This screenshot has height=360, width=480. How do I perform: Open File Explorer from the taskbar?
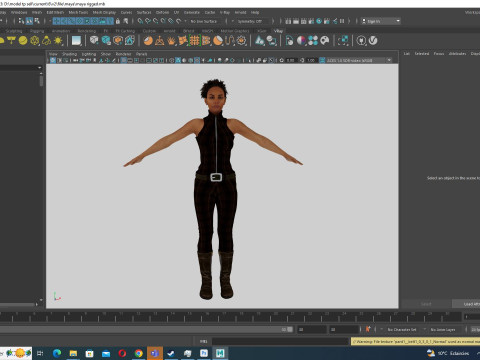click(73, 353)
